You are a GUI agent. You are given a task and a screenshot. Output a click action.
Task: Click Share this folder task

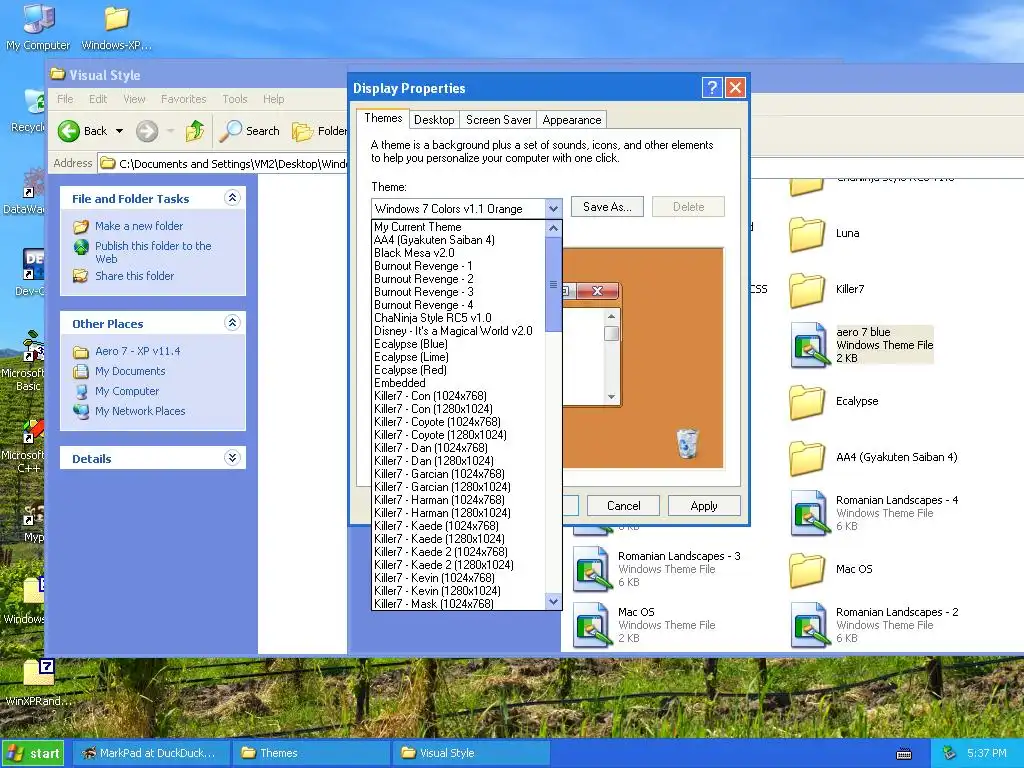(135, 276)
